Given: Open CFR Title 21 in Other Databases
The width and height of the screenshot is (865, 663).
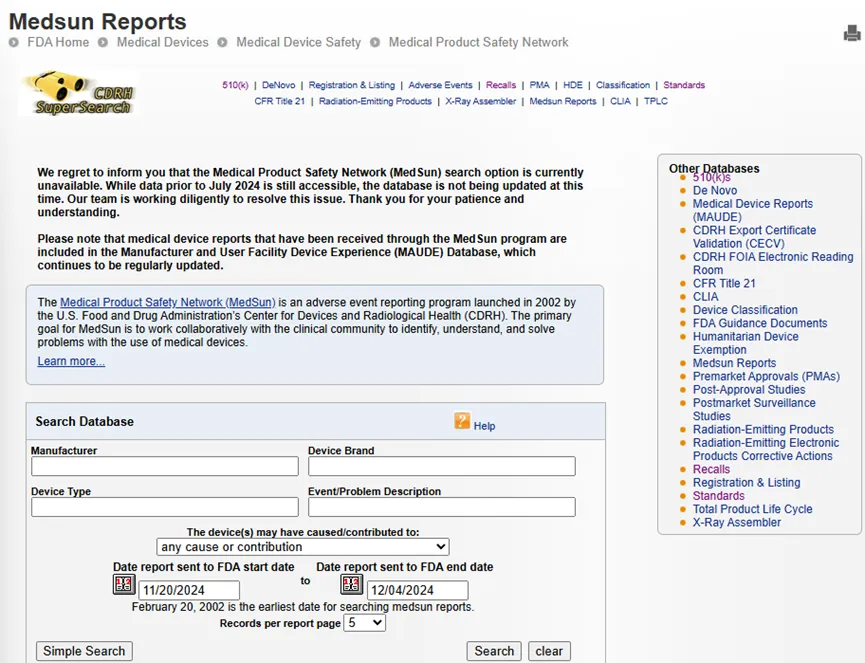Looking at the screenshot, I should click(x=724, y=284).
